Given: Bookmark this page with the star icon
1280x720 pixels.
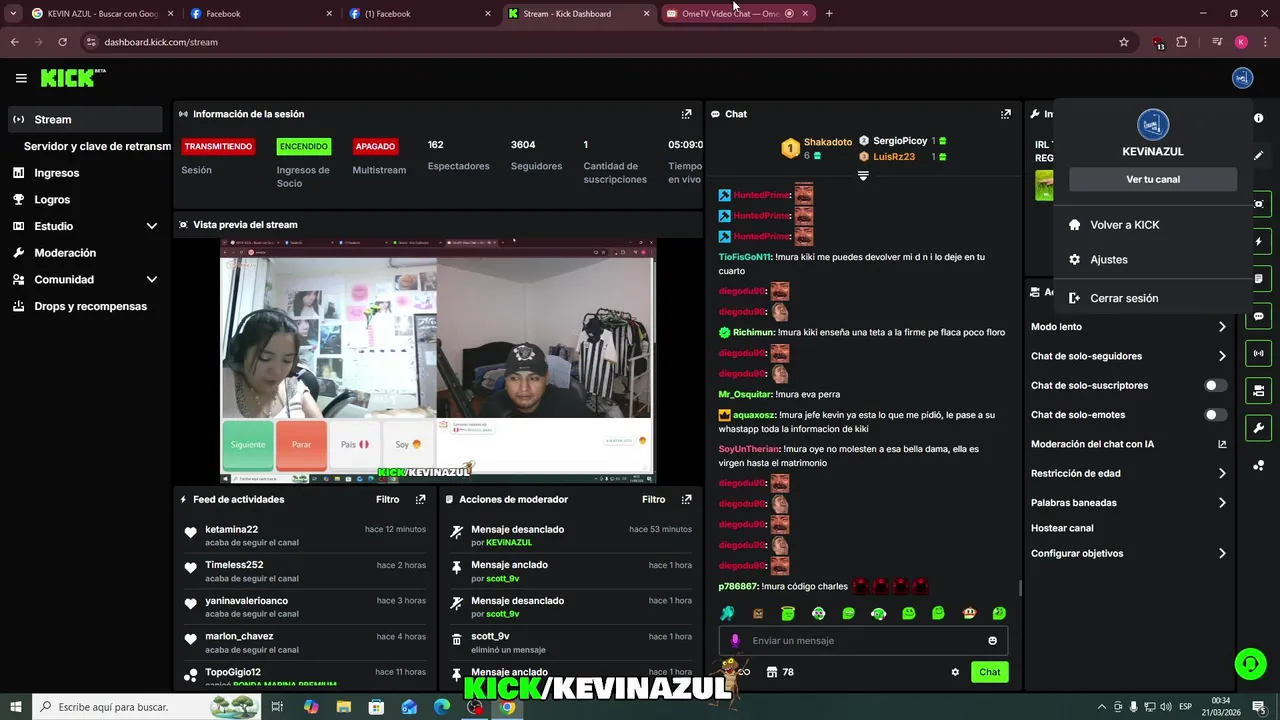Looking at the screenshot, I should click(1124, 42).
